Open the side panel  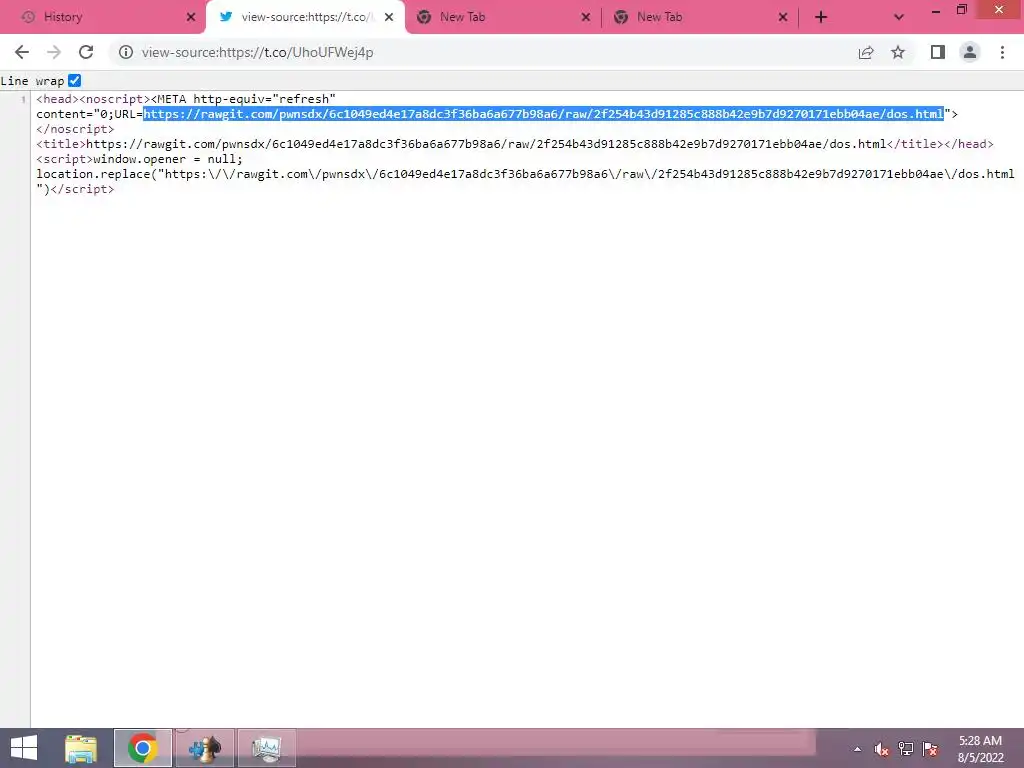(x=938, y=52)
